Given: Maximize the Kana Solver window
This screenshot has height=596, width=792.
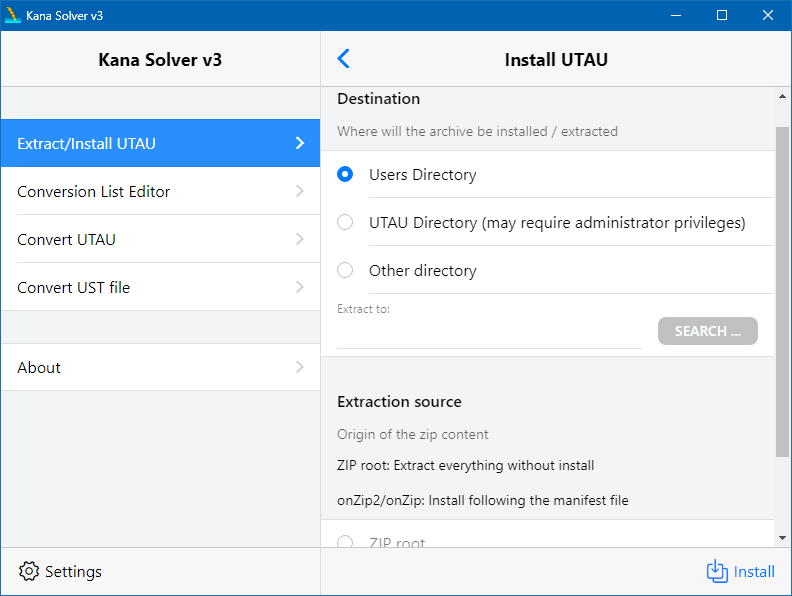Looking at the screenshot, I should 722,15.
